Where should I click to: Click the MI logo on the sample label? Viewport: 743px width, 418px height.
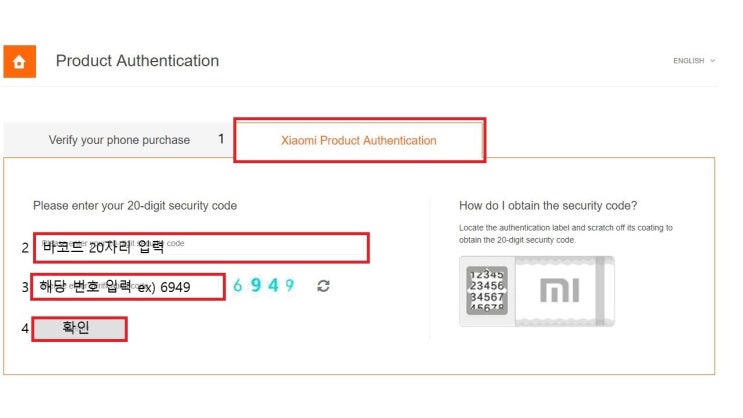(559, 291)
